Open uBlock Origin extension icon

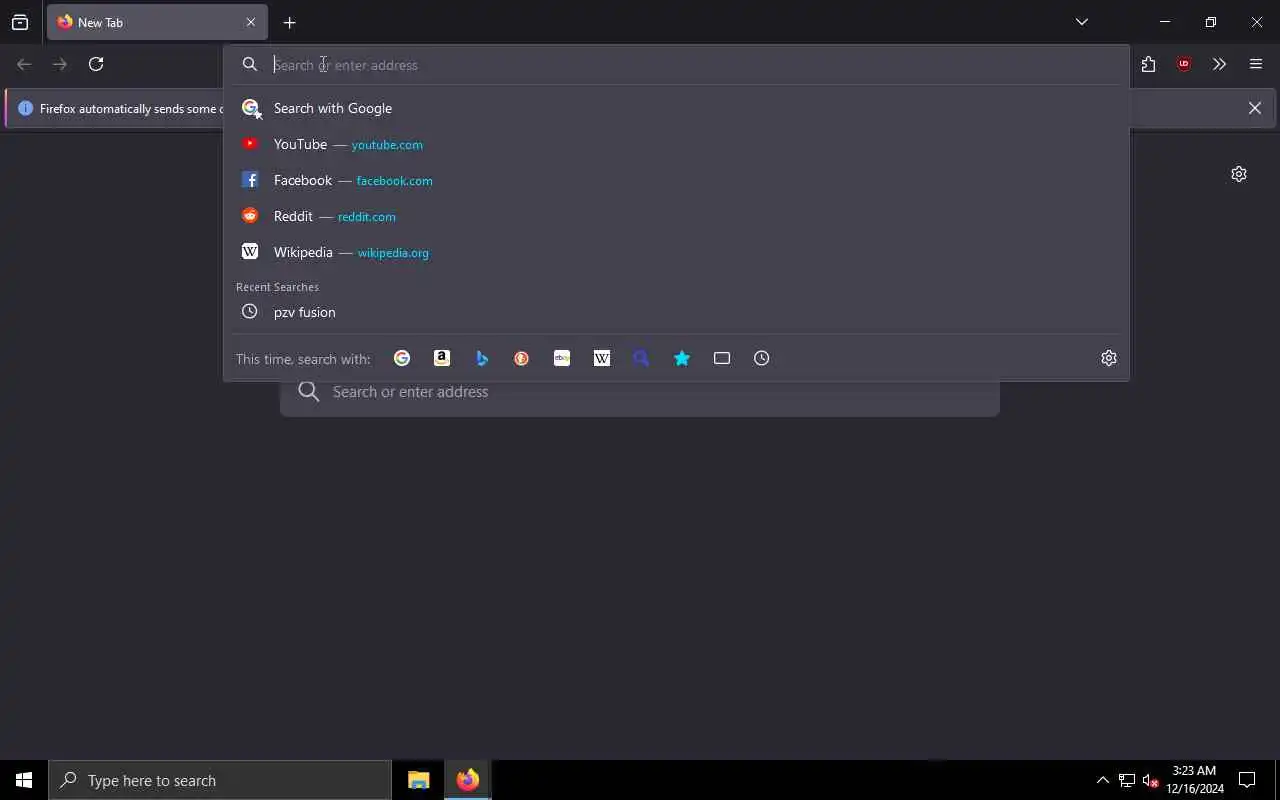coord(1184,64)
